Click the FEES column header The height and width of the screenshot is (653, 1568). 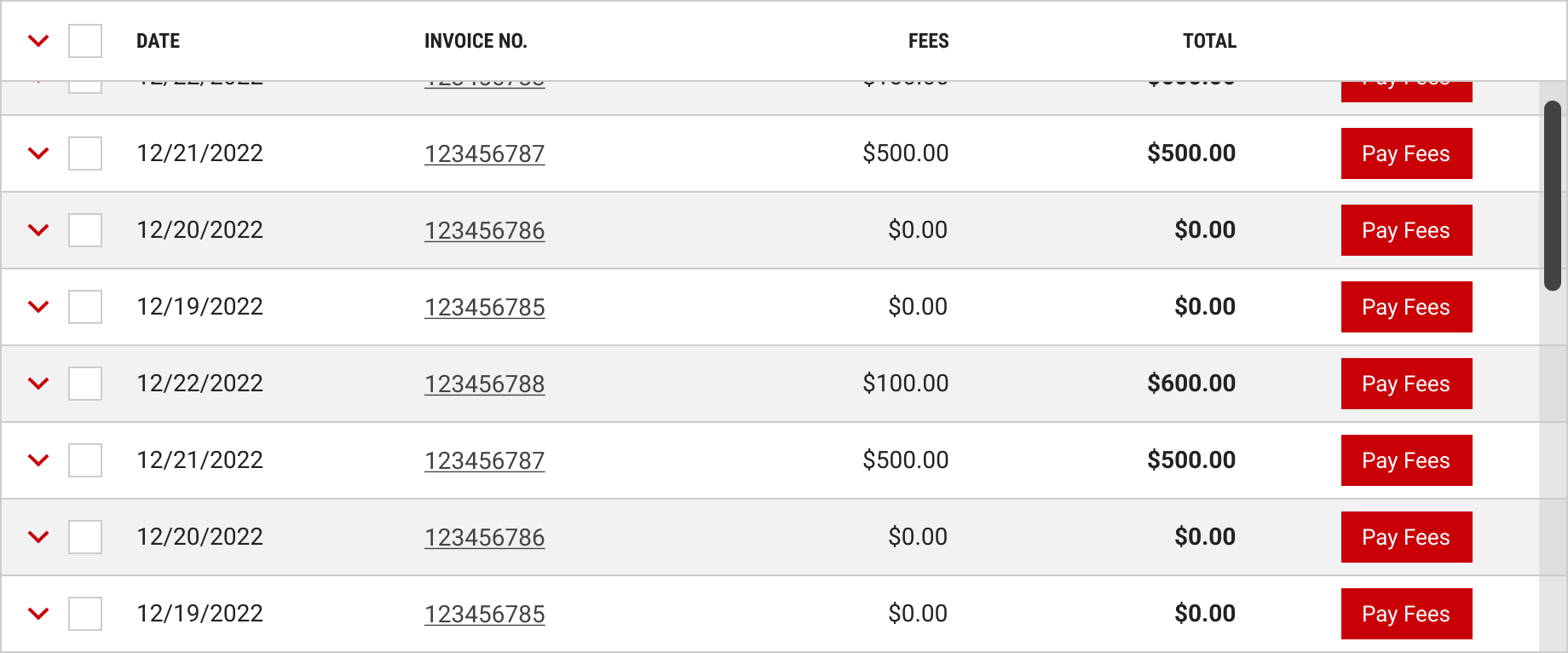point(928,41)
